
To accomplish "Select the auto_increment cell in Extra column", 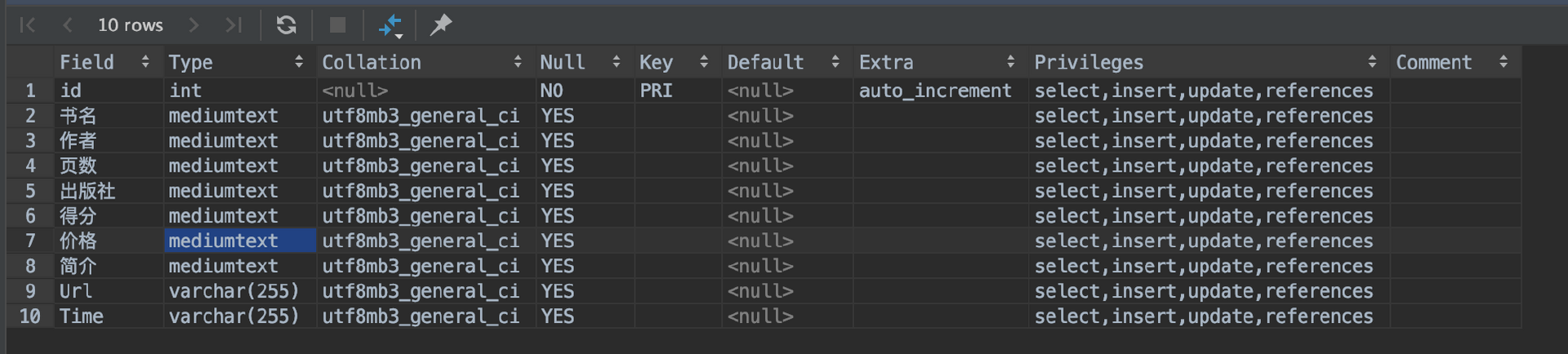I will (x=935, y=91).
